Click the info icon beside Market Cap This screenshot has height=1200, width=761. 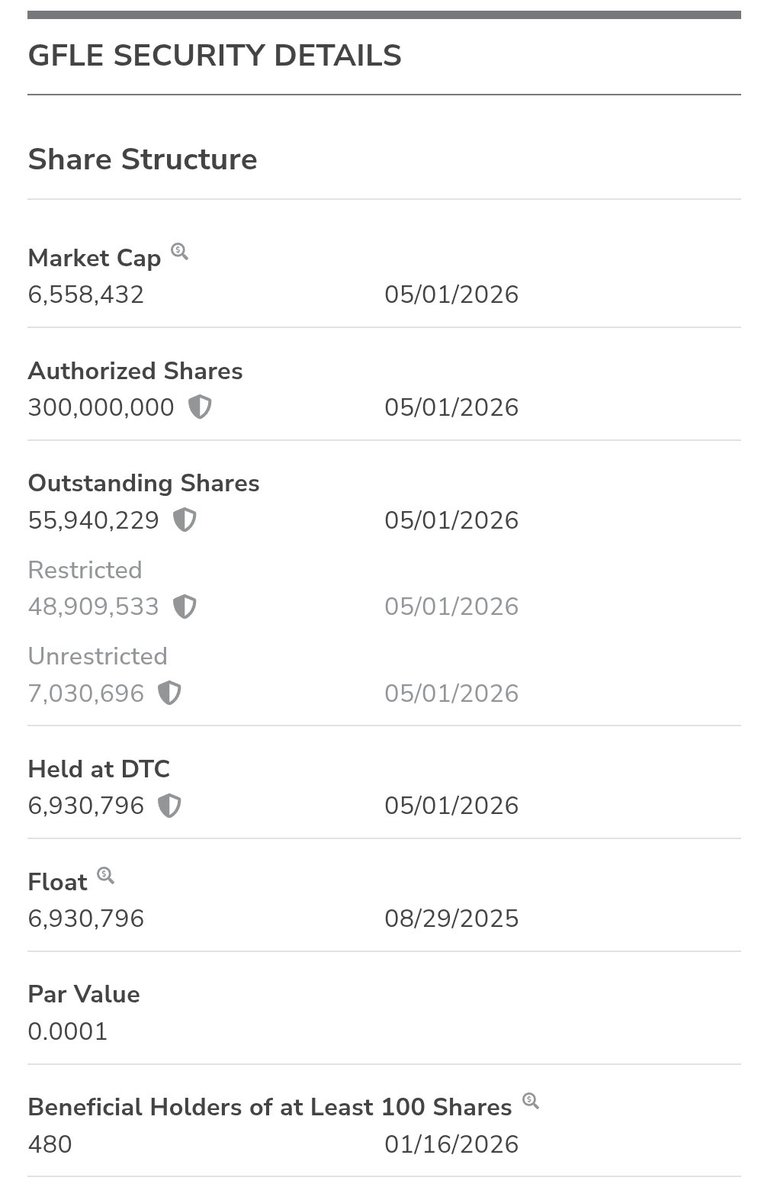coord(179,251)
